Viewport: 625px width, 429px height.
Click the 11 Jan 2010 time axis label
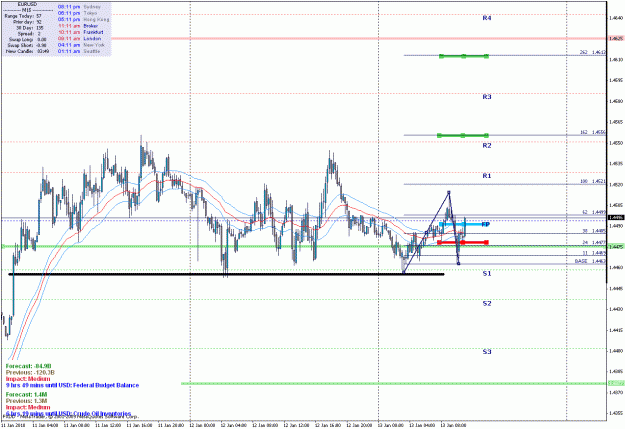[x=11, y=425]
